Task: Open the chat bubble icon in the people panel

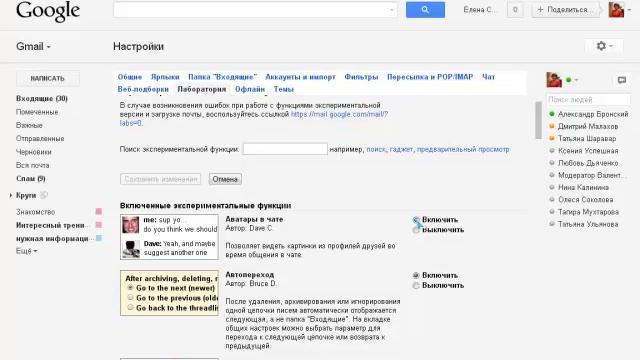Action: click(622, 80)
